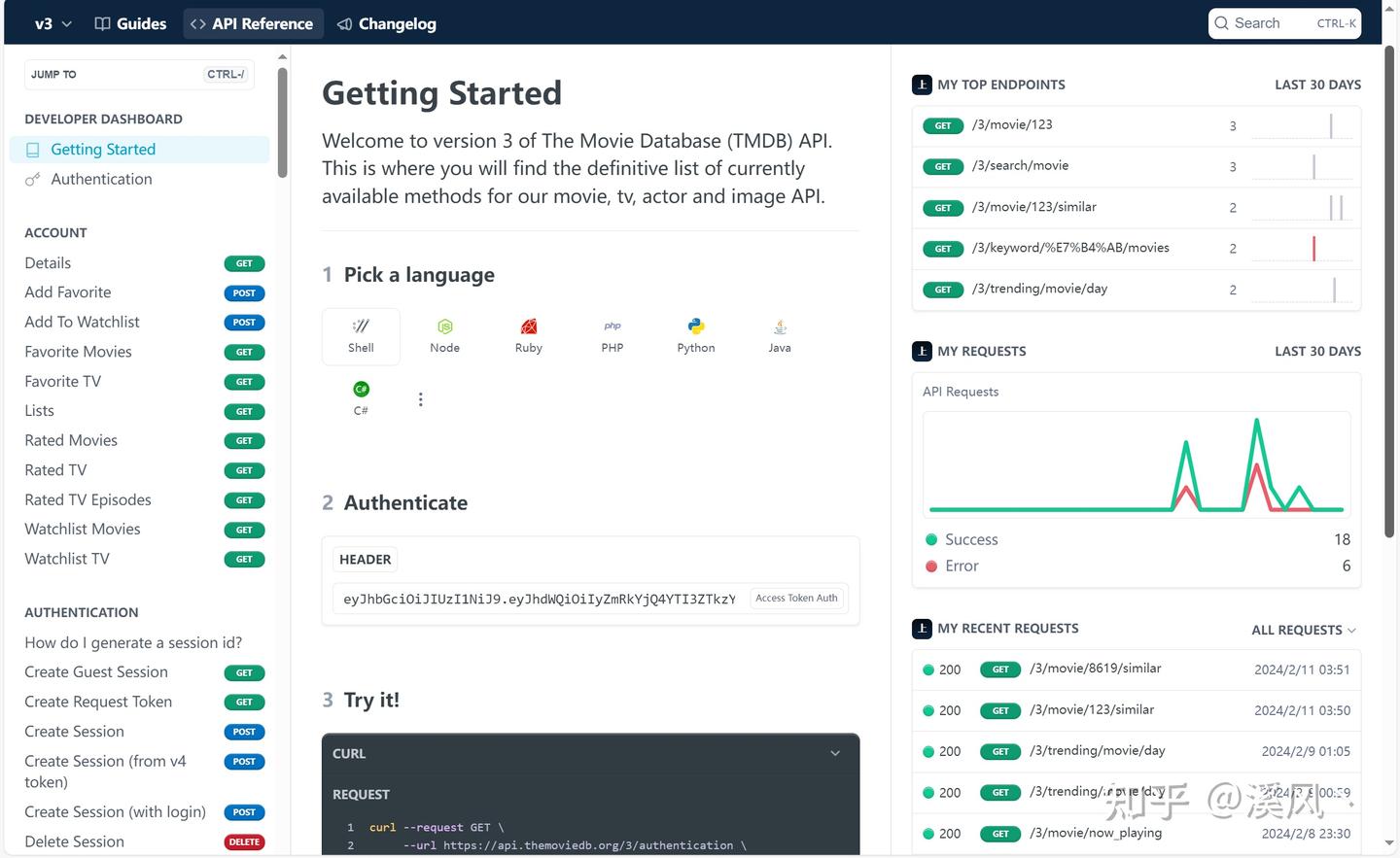Collapse the cURL code panel chevron

click(834, 753)
